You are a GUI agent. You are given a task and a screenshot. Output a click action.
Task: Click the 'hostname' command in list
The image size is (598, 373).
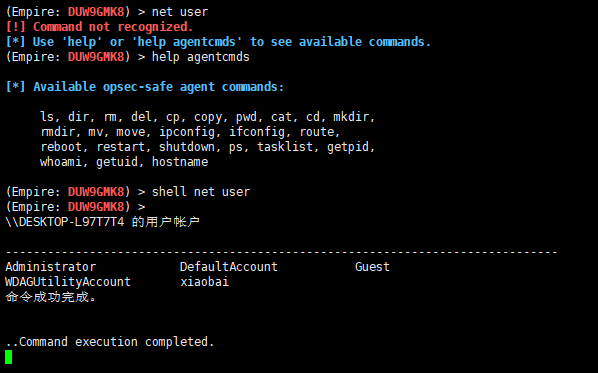[x=180, y=162]
